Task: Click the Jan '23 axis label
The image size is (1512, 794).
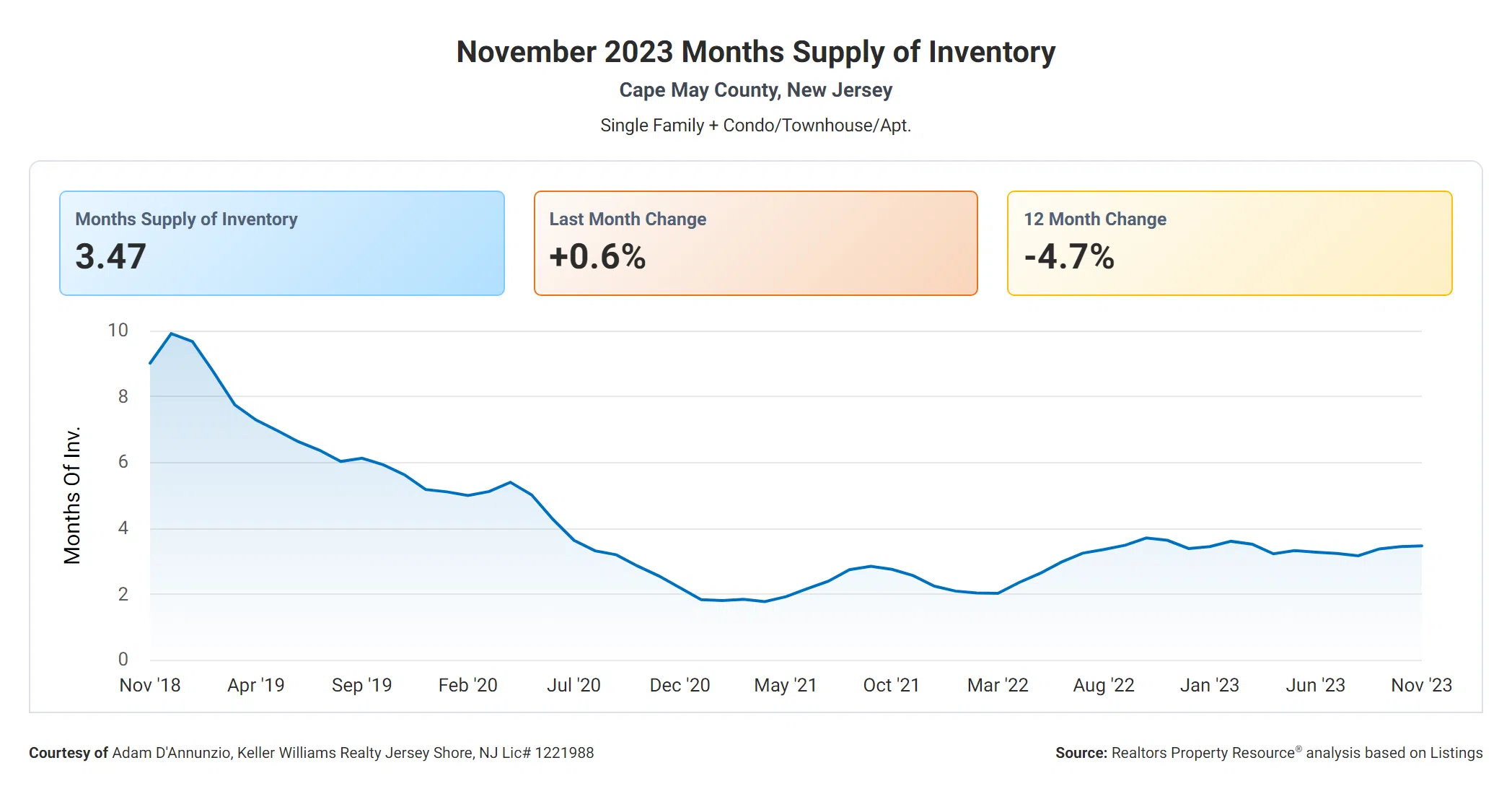Action: click(x=1210, y=685)
